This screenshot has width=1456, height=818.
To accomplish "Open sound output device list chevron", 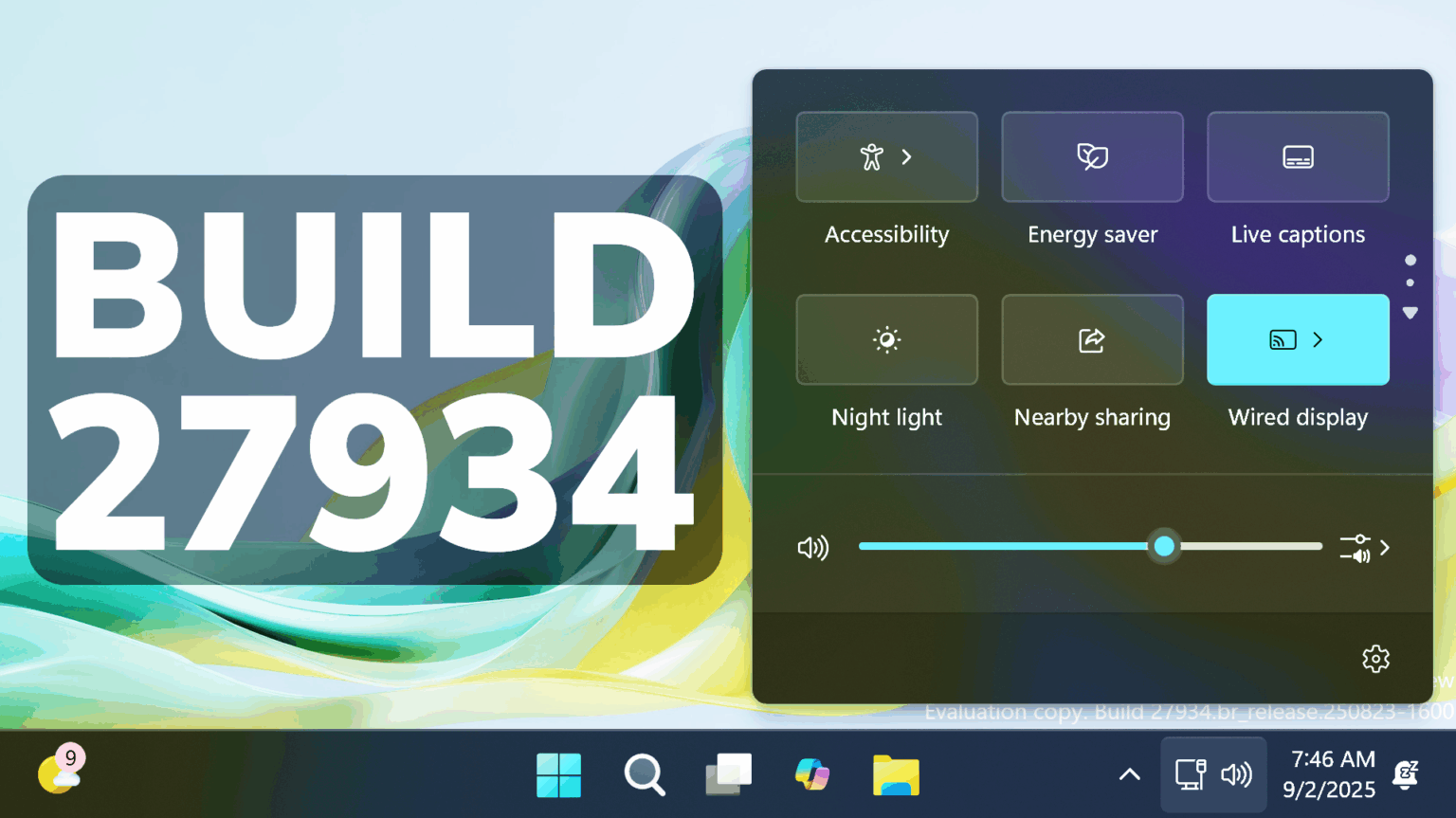I will [1384, 548].
